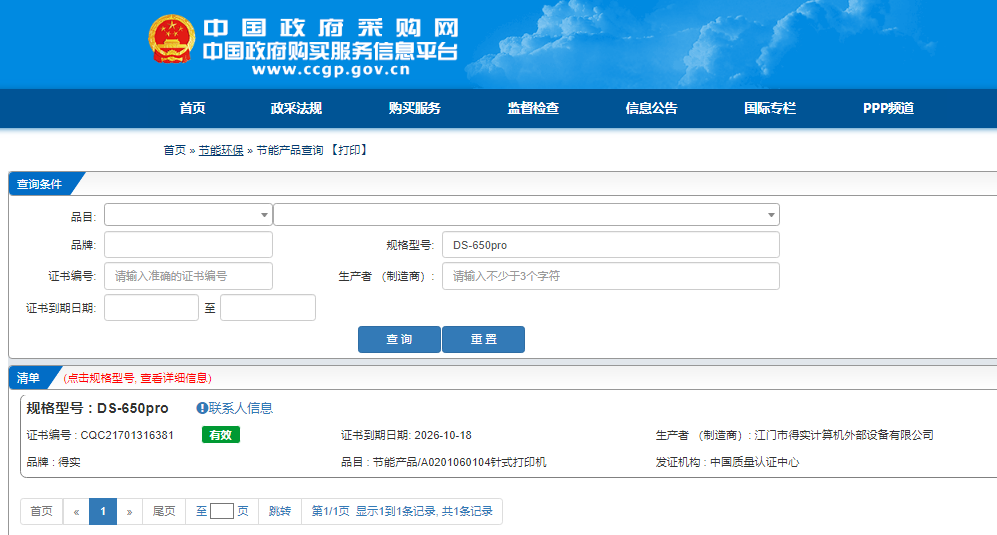Click the 证书到期日期 start date field
The height and width of the screenshot is (535, 997).
(x=151, y=308)
